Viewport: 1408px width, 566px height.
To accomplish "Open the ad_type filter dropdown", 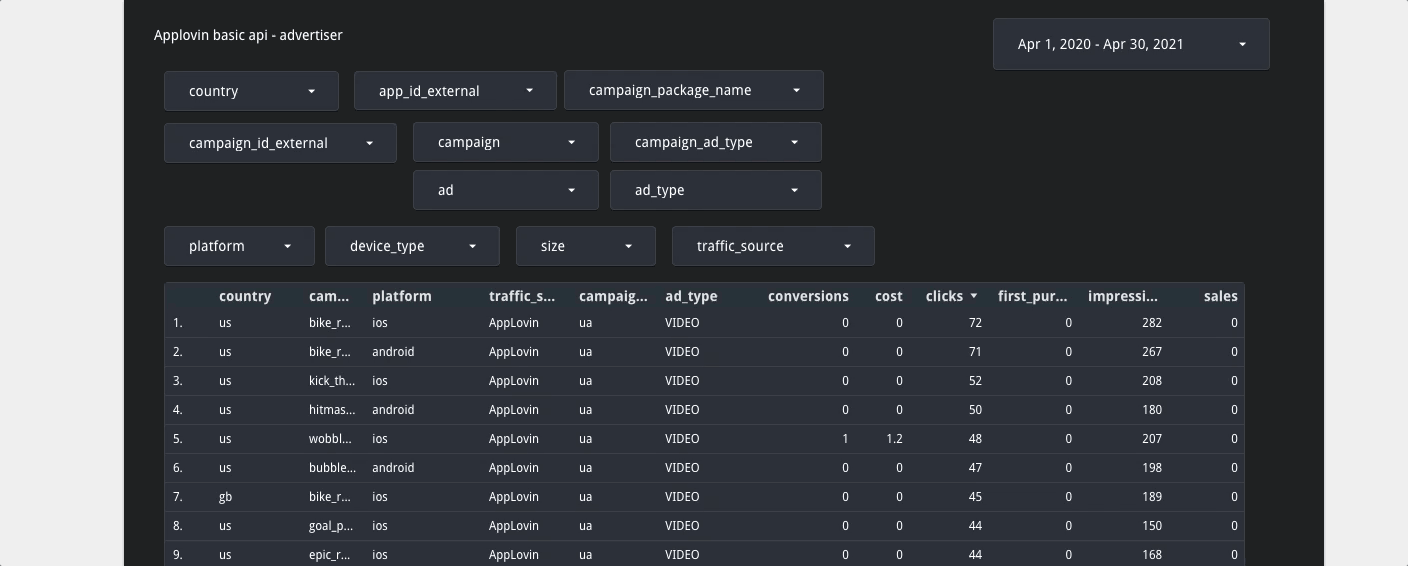I will [x=715, y=190].
